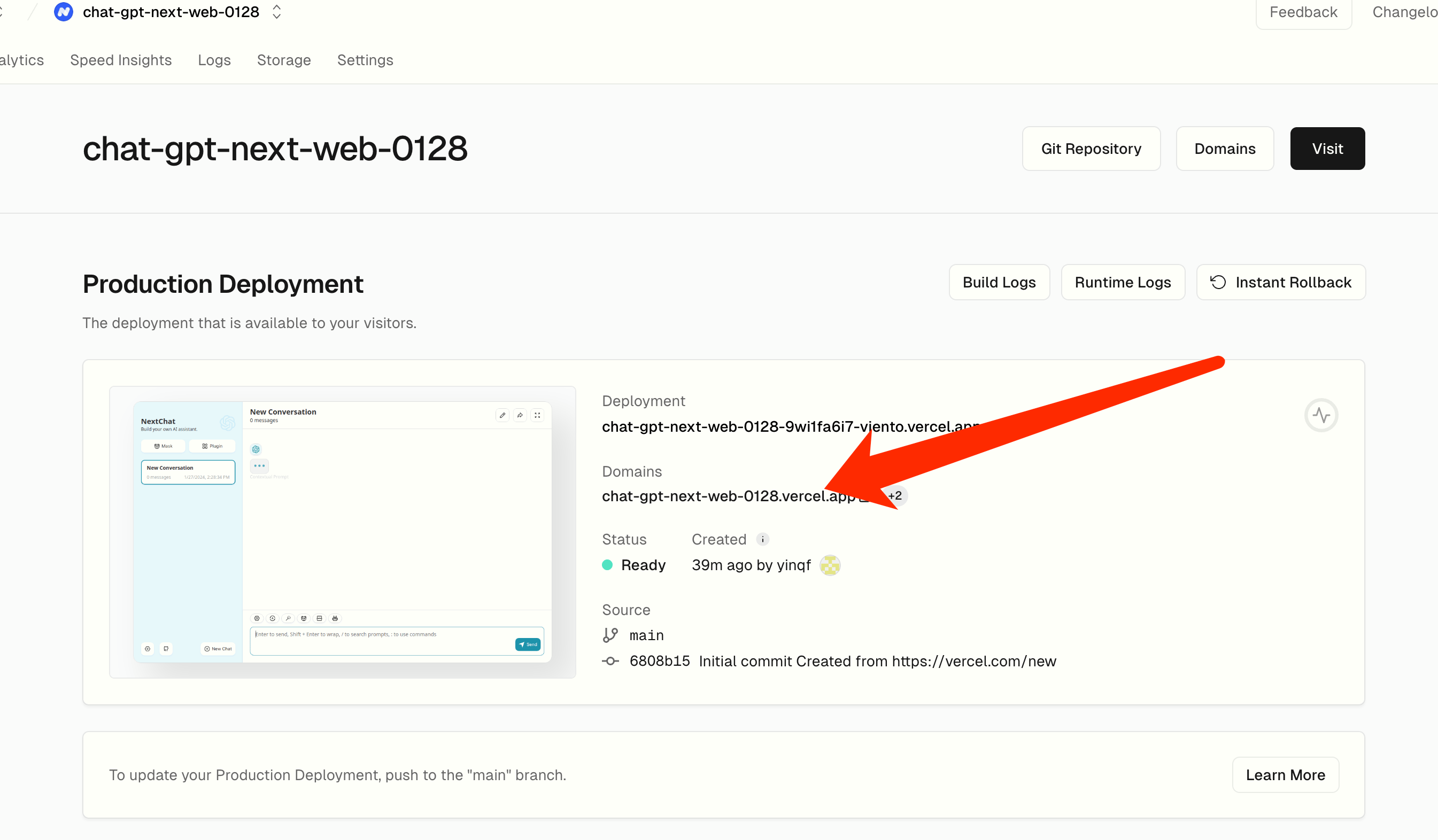Viewport: 1438px width, 840px height.
Task: Click the deployment activity pulse icon
Action: click(x=1320, y=415)
